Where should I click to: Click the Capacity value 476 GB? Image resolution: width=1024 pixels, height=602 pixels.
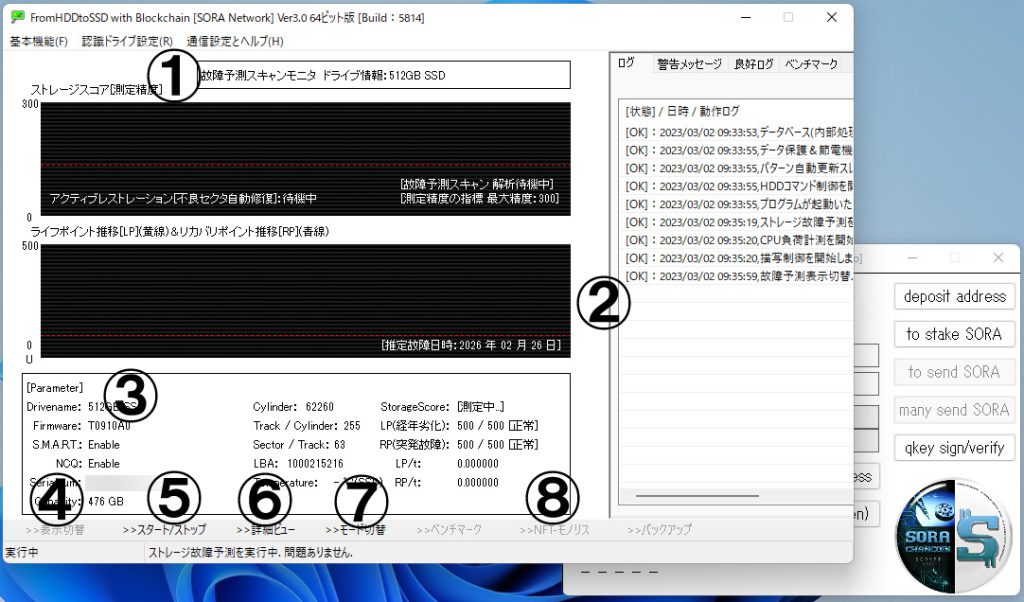pos(106,501)
